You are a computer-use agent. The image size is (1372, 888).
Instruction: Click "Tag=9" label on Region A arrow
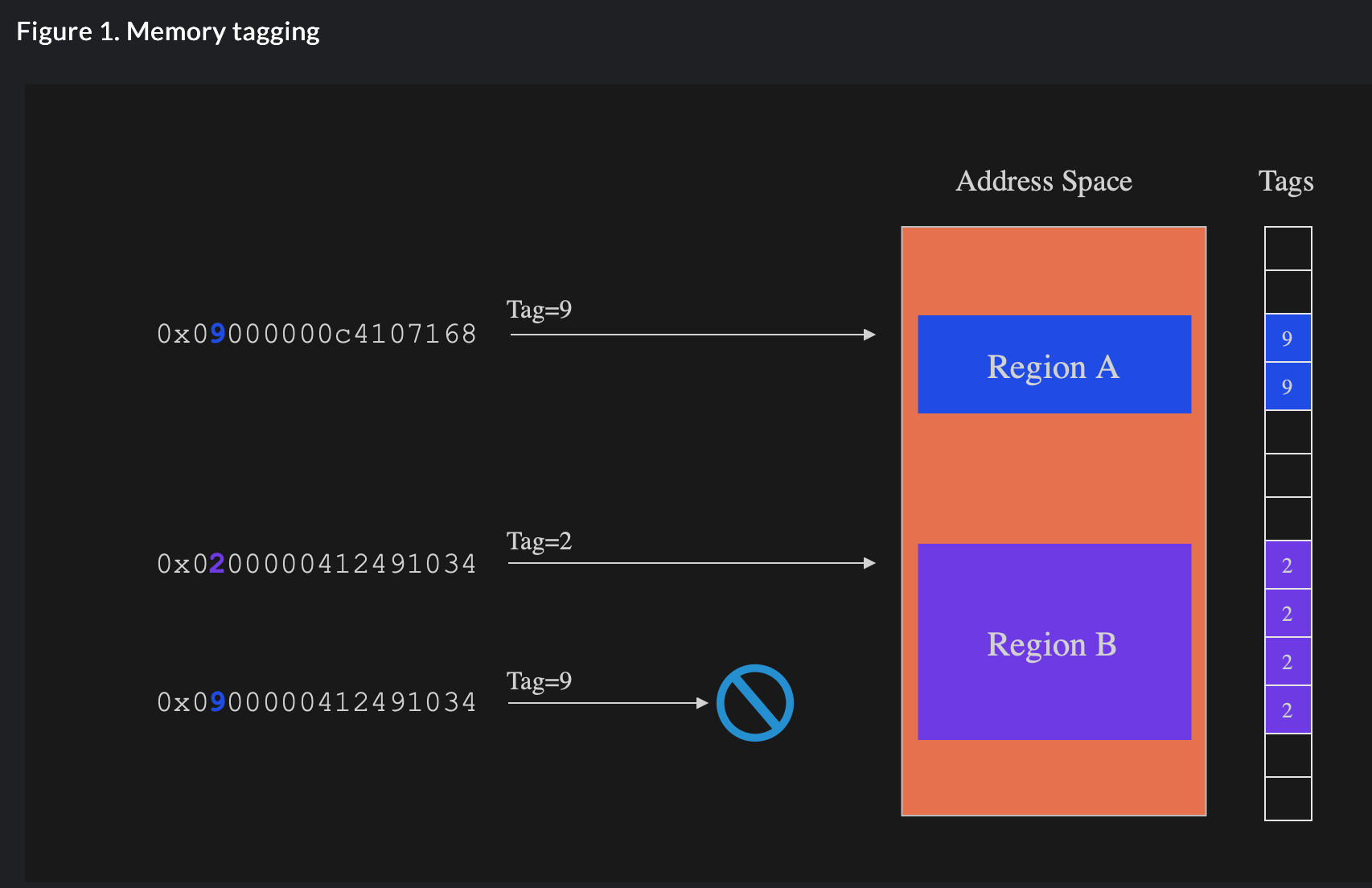[x=539, y=310]
